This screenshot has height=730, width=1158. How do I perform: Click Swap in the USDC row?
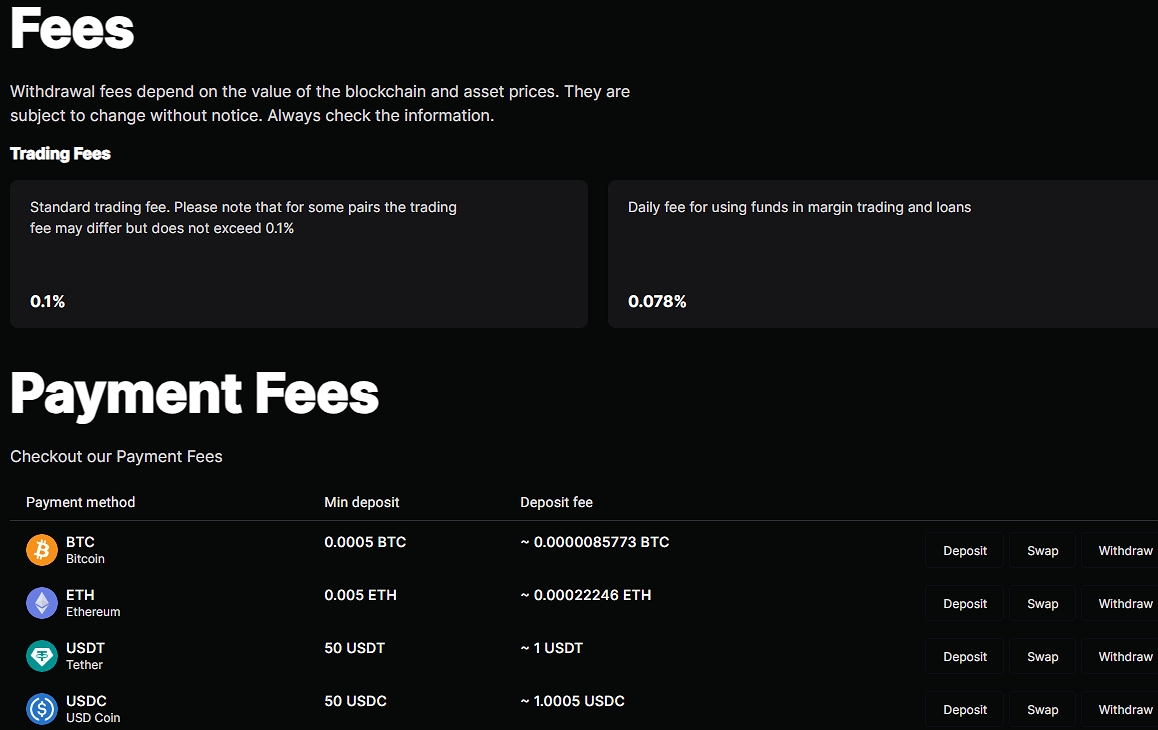point(1042,710)
